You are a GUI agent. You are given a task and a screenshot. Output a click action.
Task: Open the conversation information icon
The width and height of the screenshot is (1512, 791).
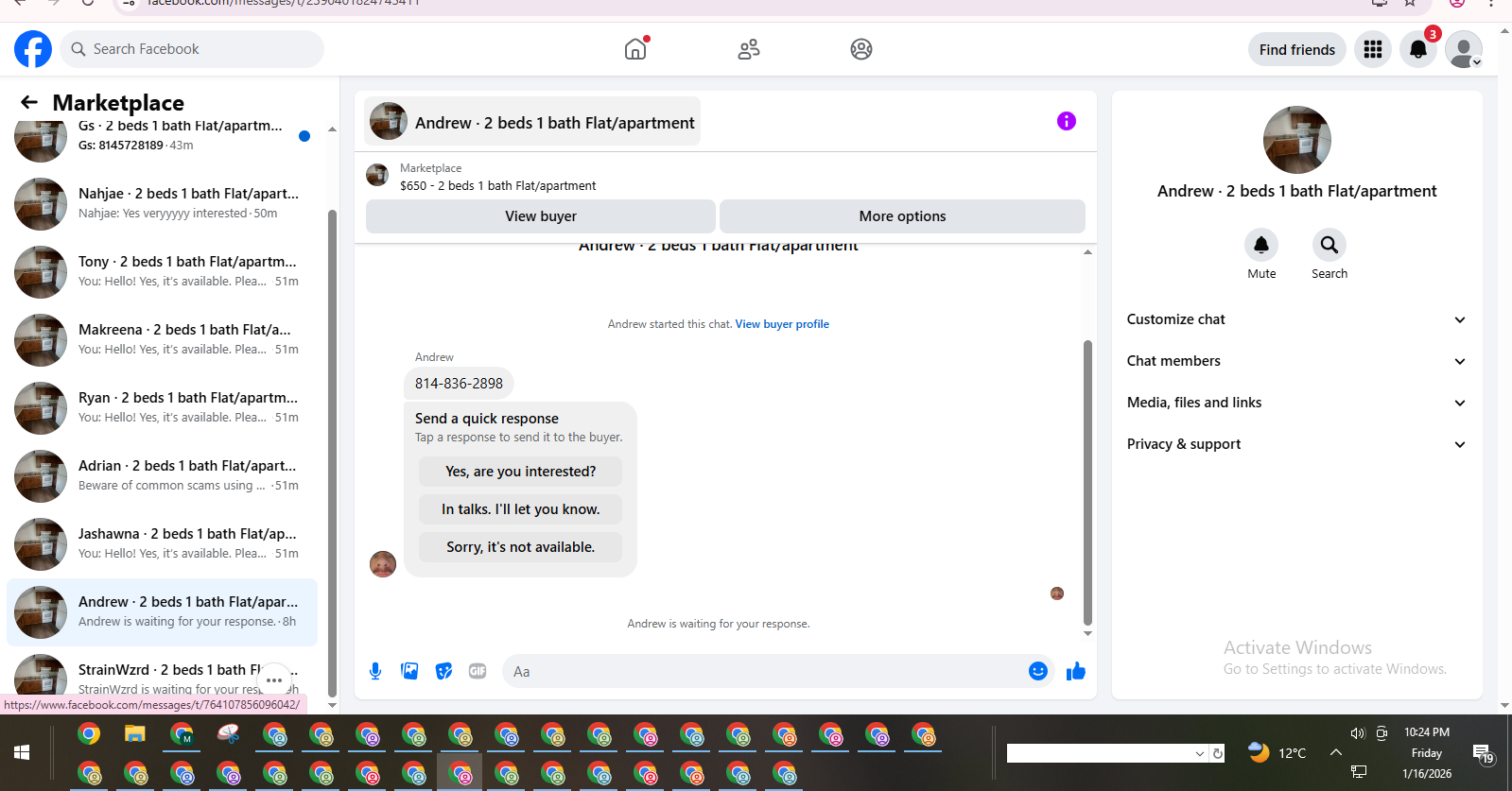pos(1067,121)
